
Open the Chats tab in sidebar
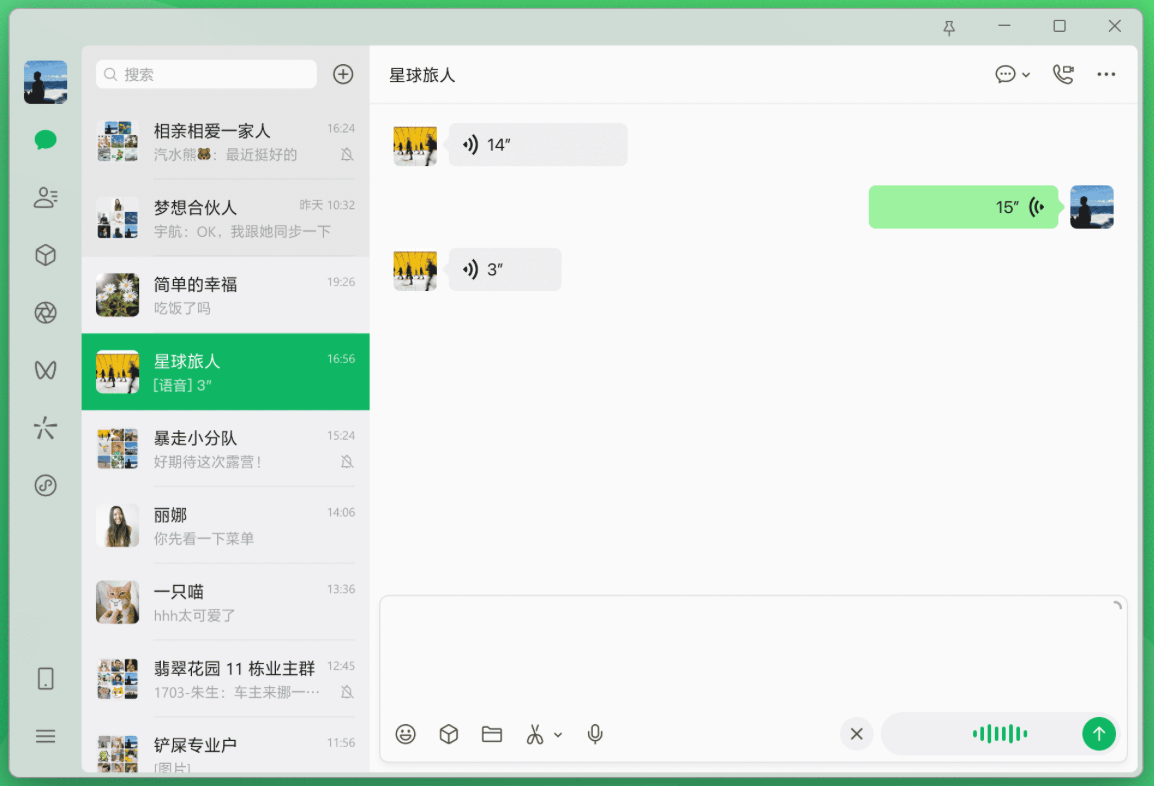[46, 140]
